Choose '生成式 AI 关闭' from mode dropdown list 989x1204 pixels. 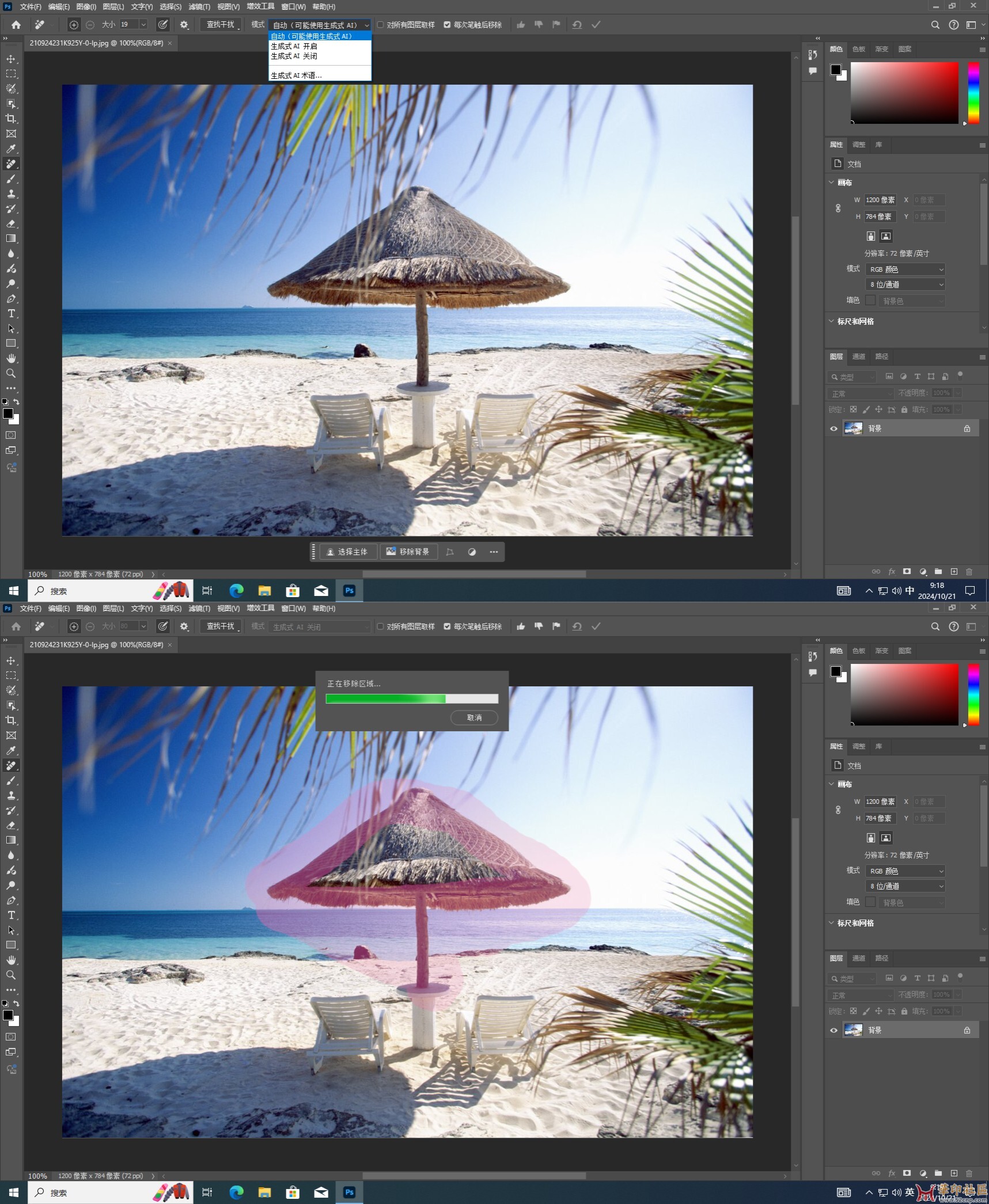click(x=320, y=56)
